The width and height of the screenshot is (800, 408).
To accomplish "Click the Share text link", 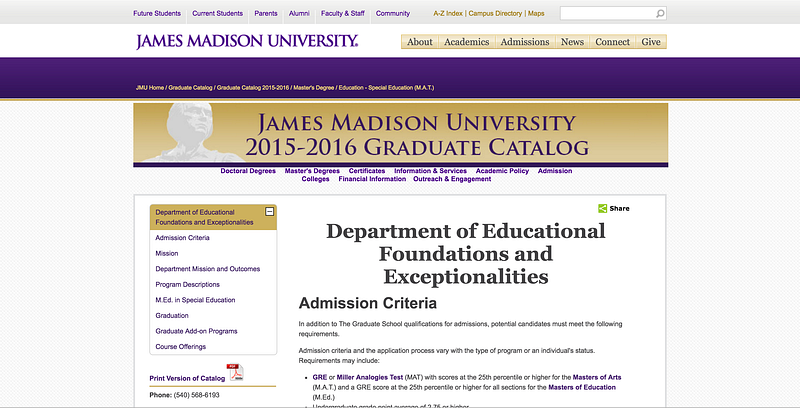I will point(619,209).
